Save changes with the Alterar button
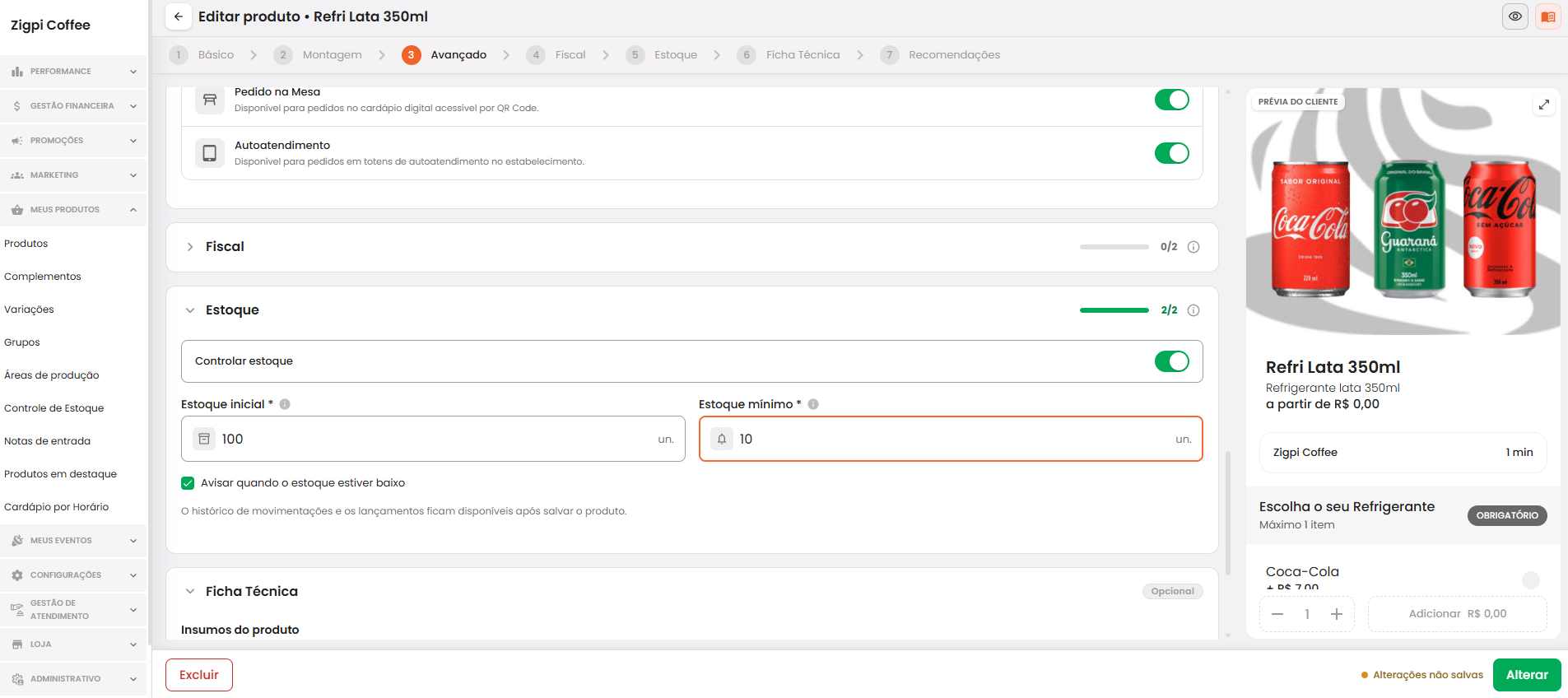This screenshot has width=1568, height=698. pyautogui.click(x=1527, y=675)
